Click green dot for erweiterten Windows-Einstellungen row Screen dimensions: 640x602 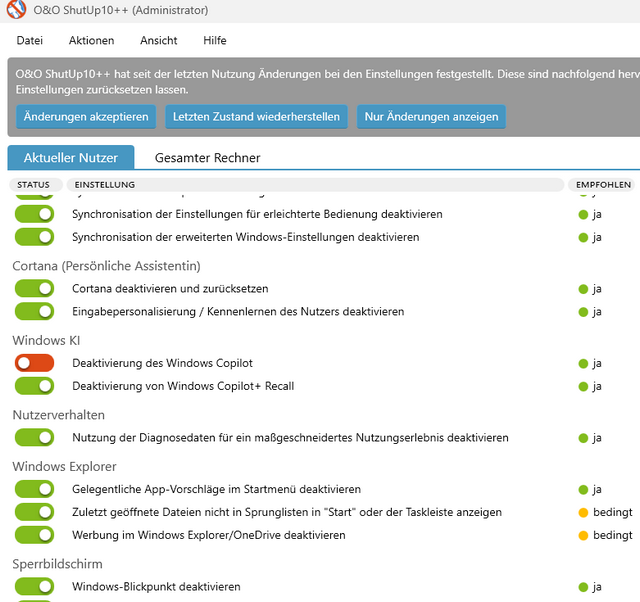point(583,238)
